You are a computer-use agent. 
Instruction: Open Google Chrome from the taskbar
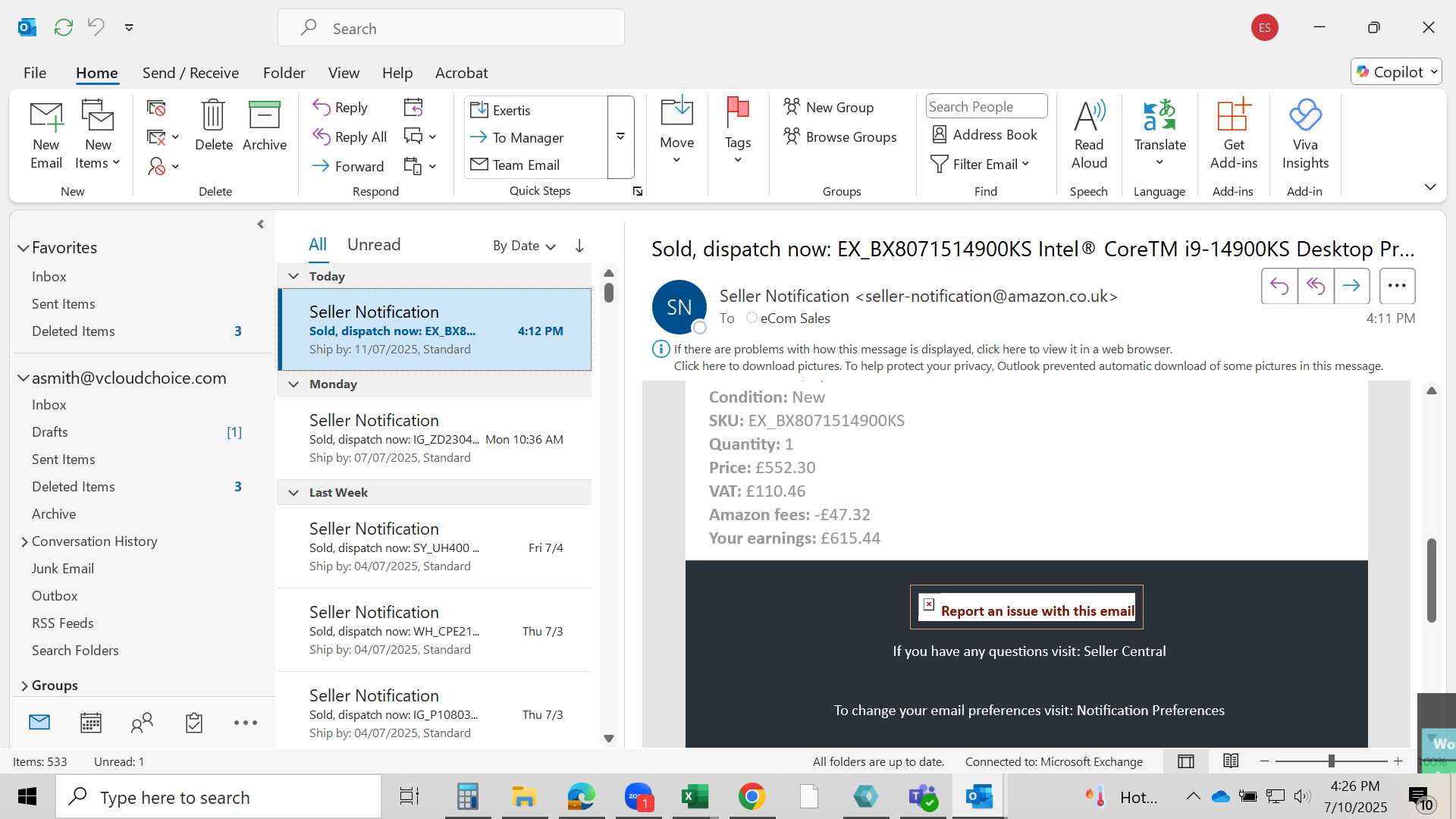click(x=752, y=797)
